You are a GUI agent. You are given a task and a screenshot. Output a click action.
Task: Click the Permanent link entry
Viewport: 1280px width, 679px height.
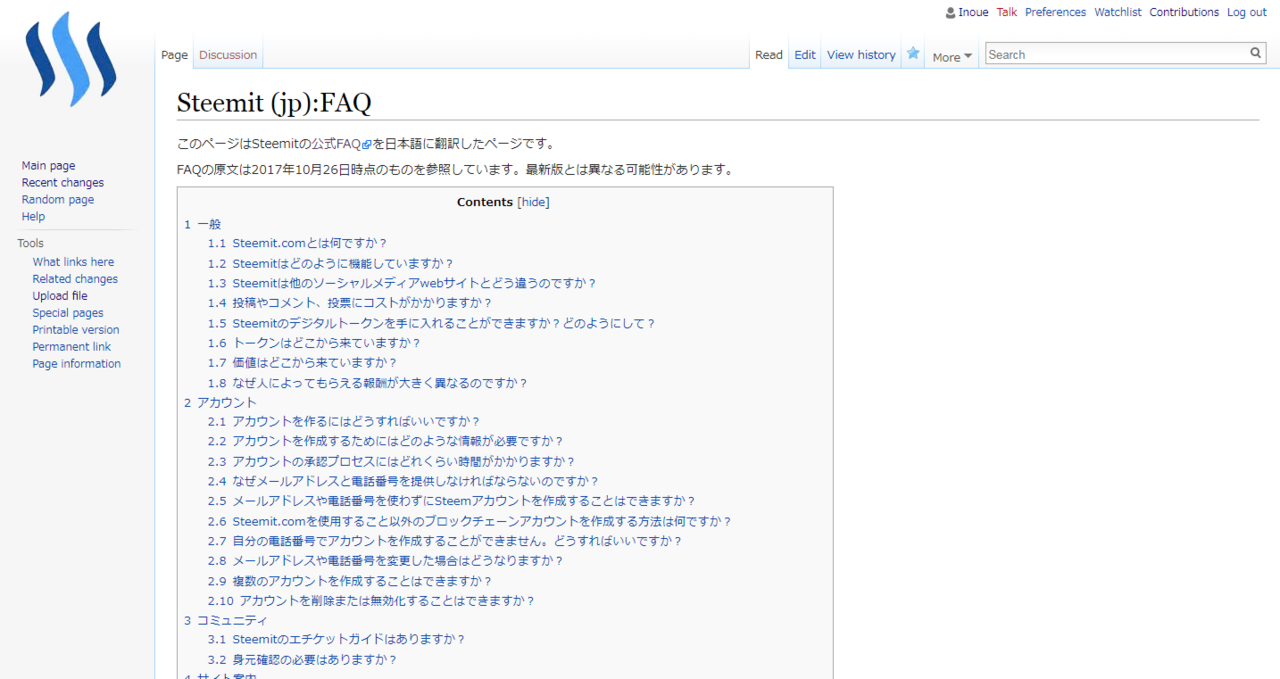(x=72, y=347)
